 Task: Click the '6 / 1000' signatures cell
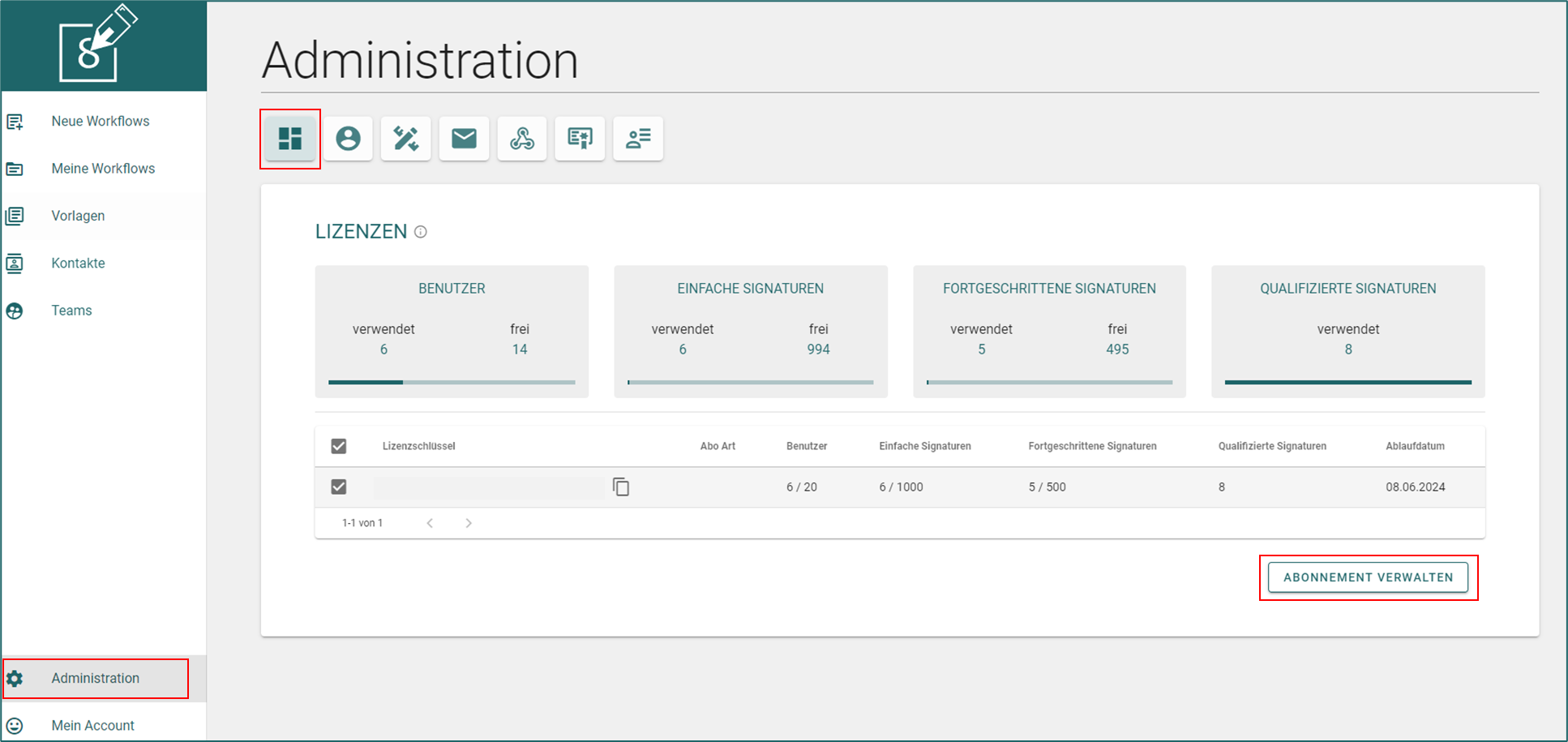click(x=901, y=487)
